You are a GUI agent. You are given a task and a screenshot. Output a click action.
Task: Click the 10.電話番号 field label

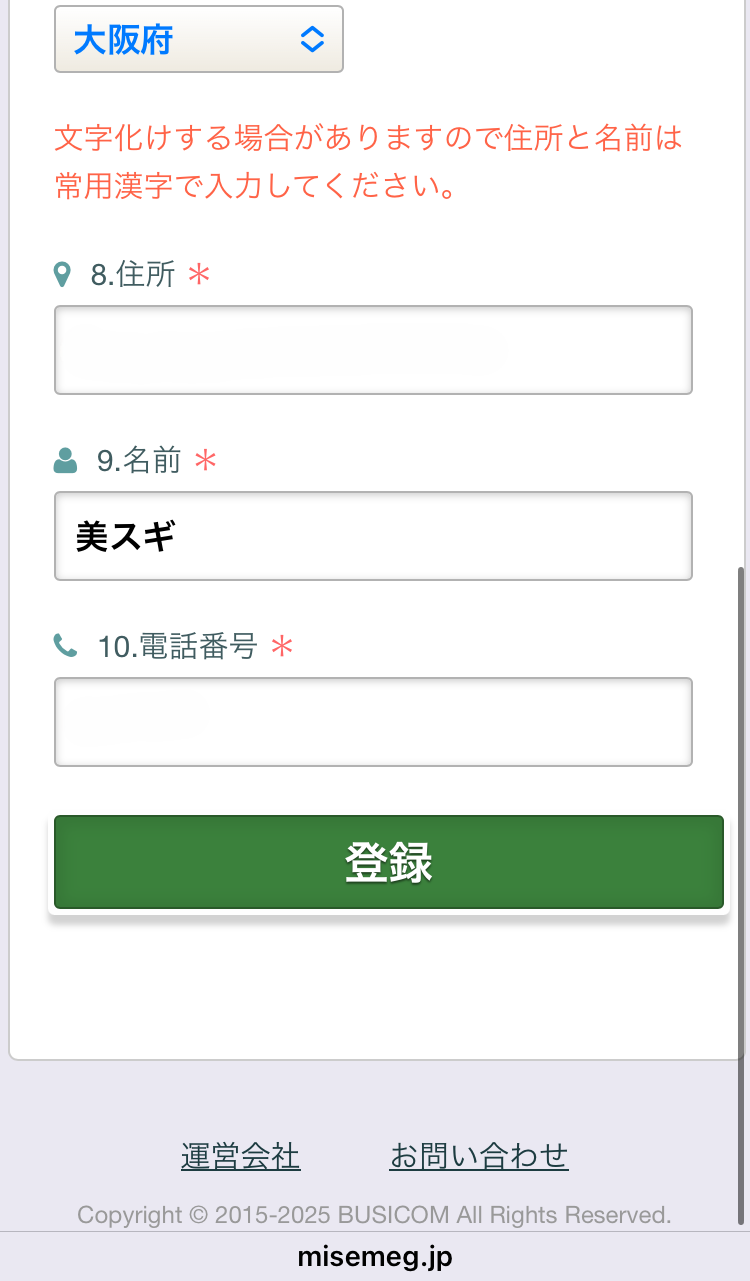click(177, 647)
